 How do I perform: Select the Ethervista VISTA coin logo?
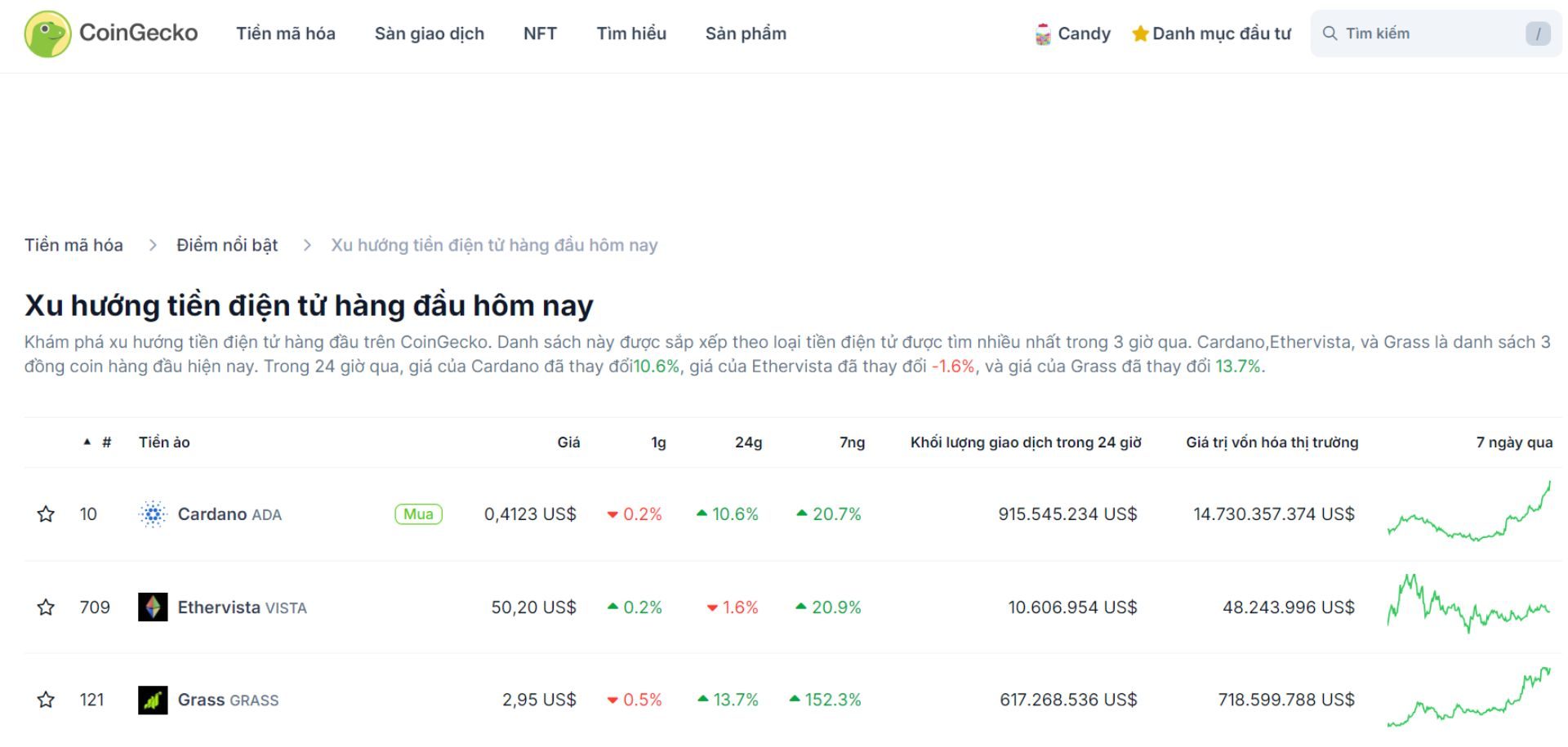152,607
